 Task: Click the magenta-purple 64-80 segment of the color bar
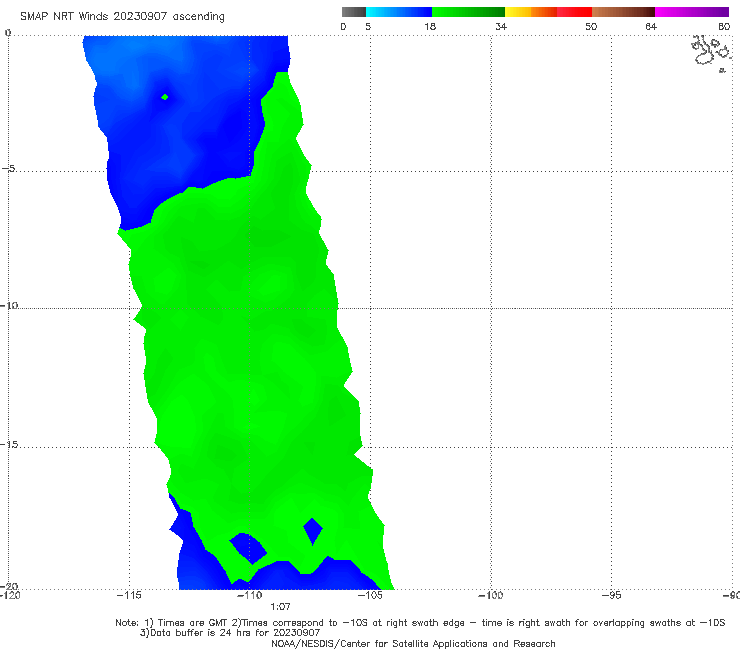[x=692, y=12]
